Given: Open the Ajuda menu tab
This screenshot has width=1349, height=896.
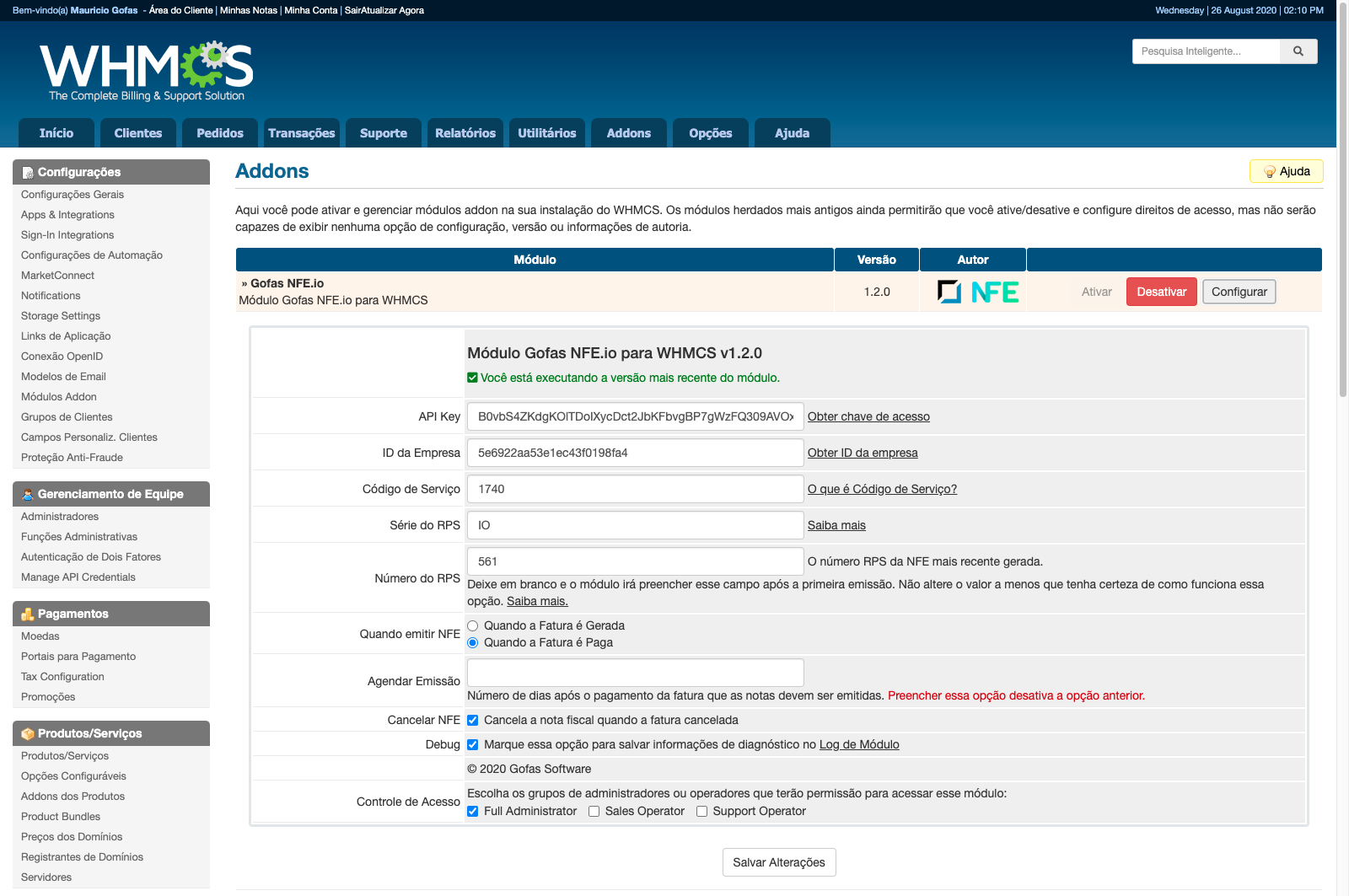Looking at the screenshot, I should click(793, 133).
